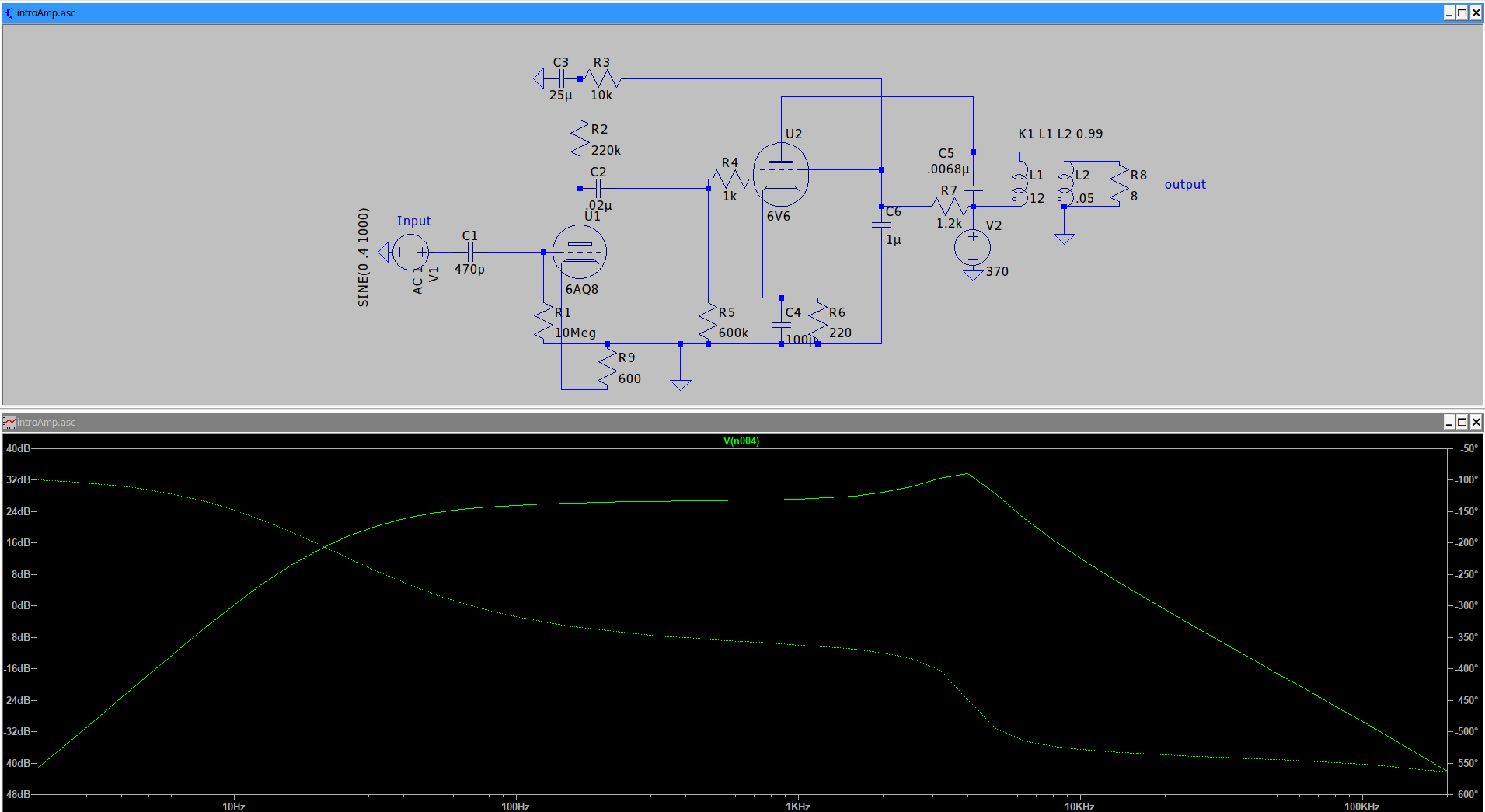
Task: Select the V2 370-volt supply source symbol
Action: 972,248
